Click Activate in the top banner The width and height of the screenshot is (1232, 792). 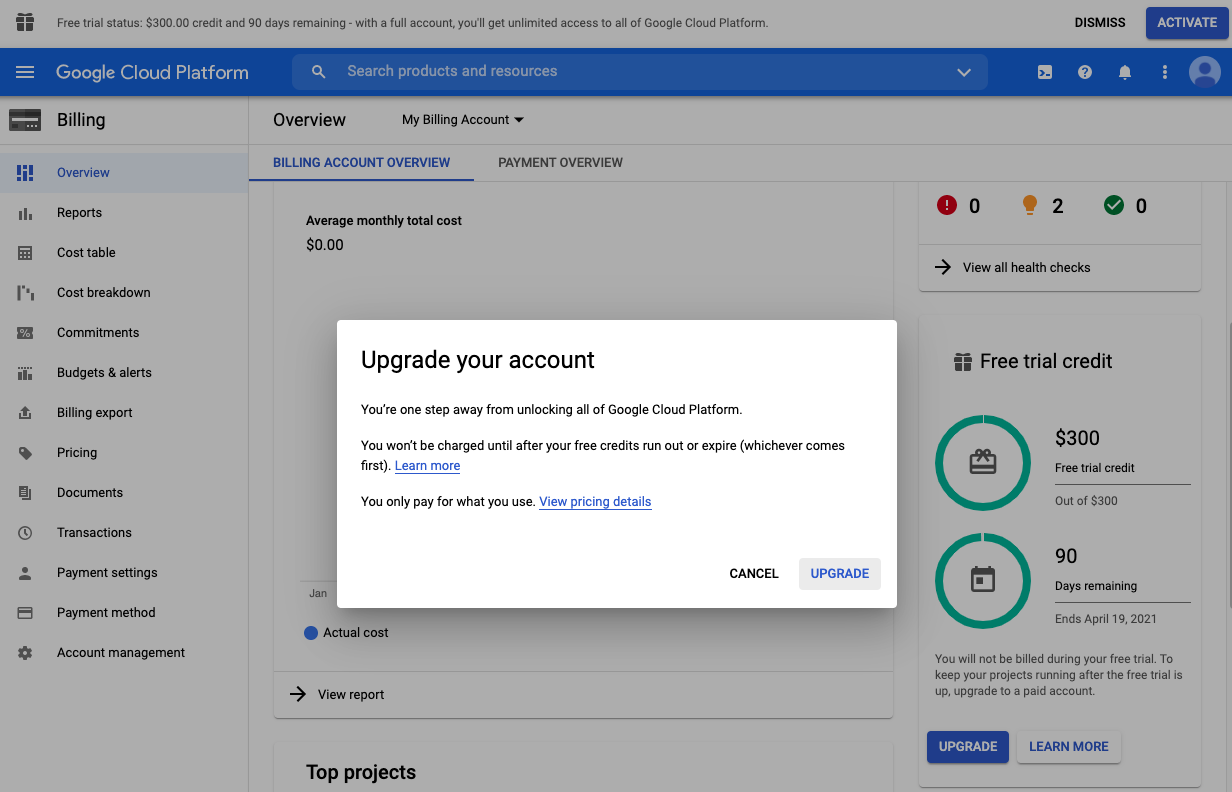tap(1187, 22)
